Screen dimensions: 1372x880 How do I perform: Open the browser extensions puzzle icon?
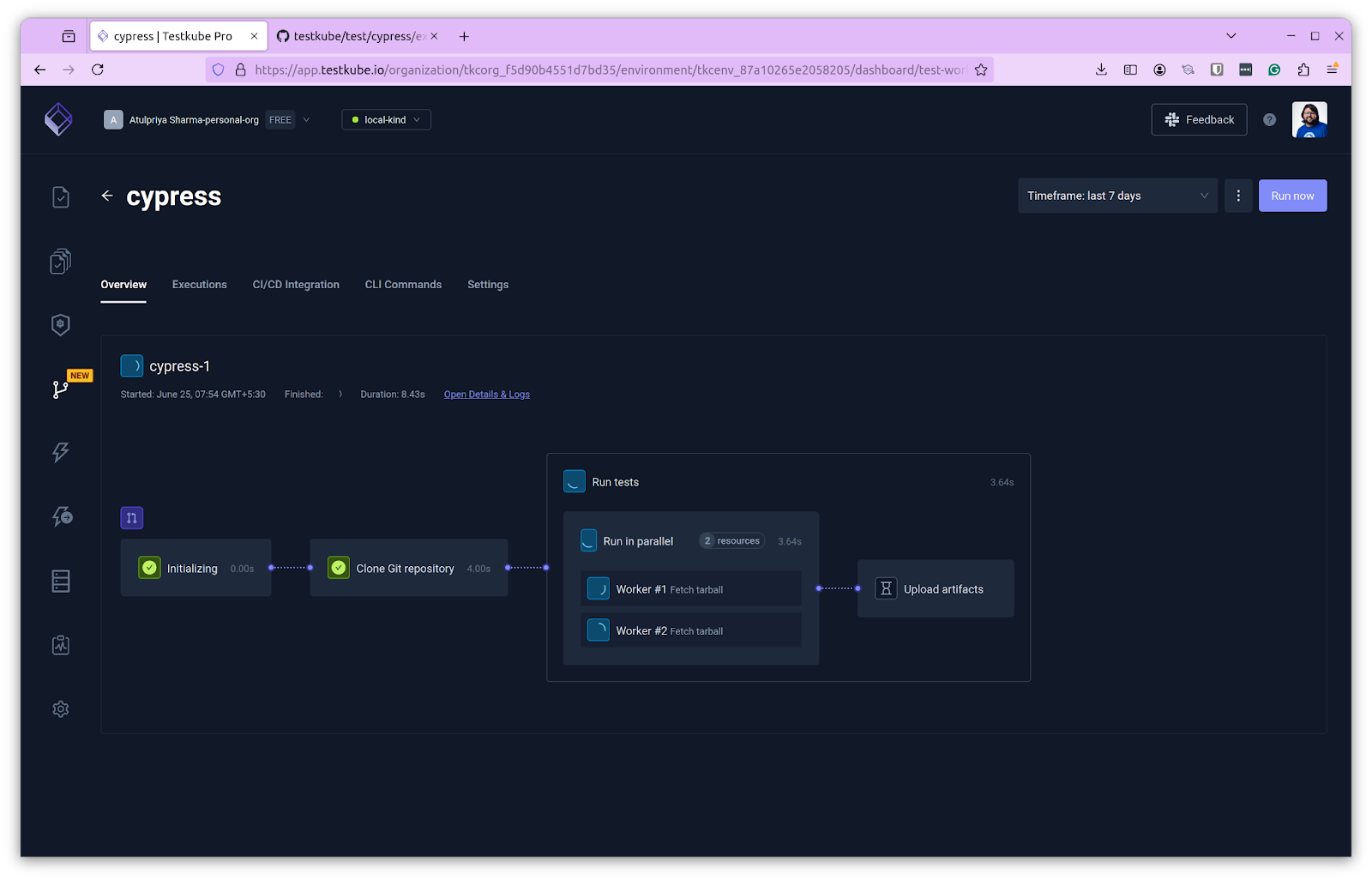click(1303, 69)
